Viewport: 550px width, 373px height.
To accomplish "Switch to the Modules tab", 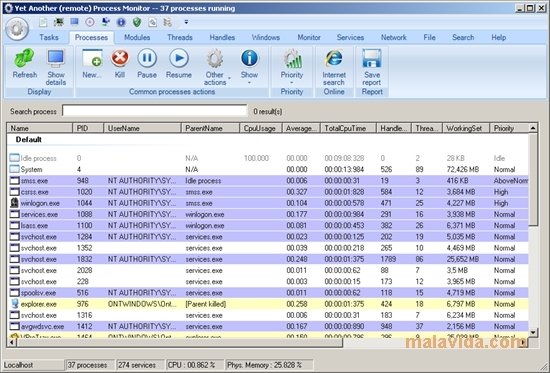I will (137, 38).
